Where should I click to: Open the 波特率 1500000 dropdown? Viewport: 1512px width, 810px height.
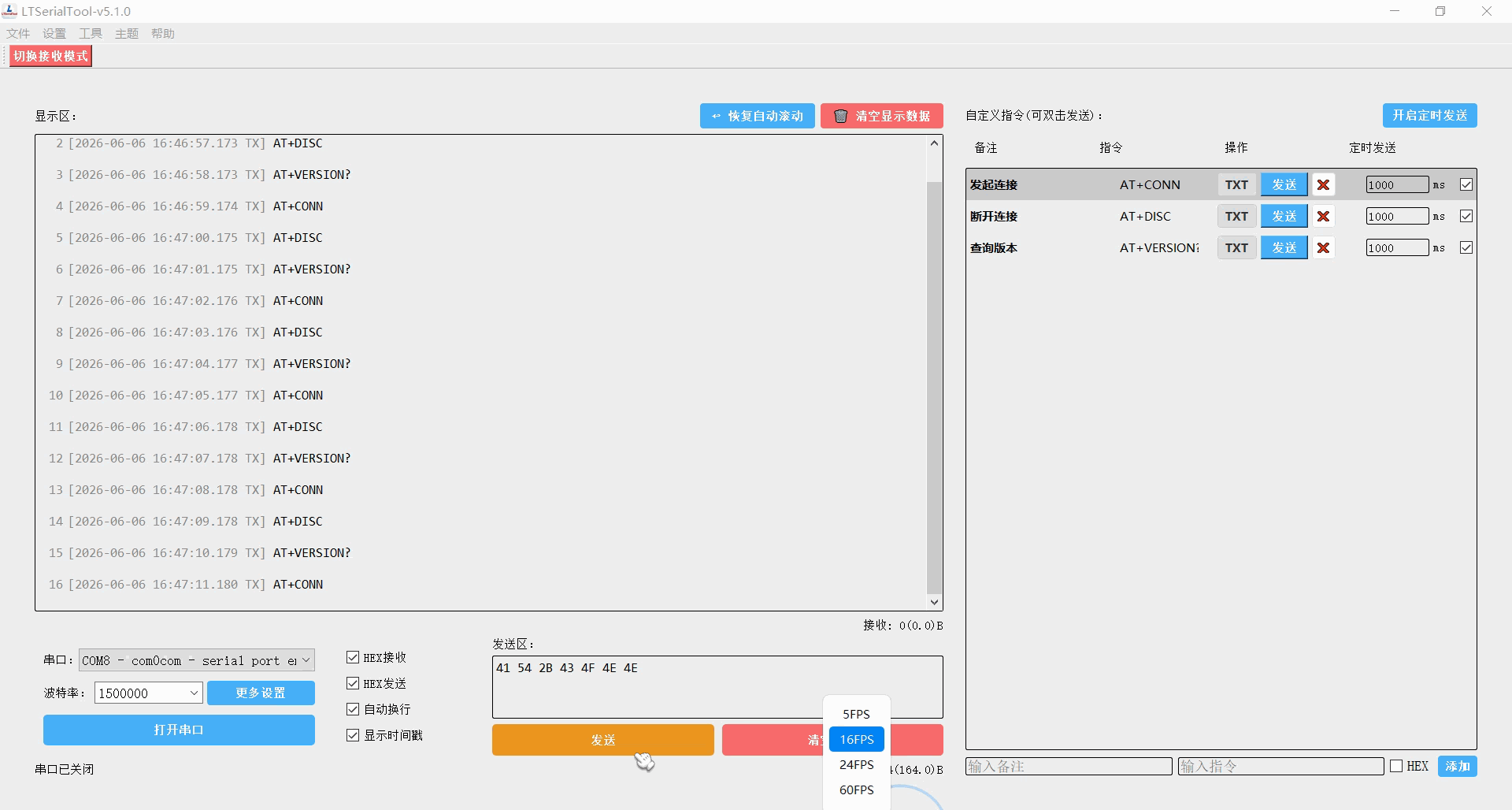(x=149, y=693)
